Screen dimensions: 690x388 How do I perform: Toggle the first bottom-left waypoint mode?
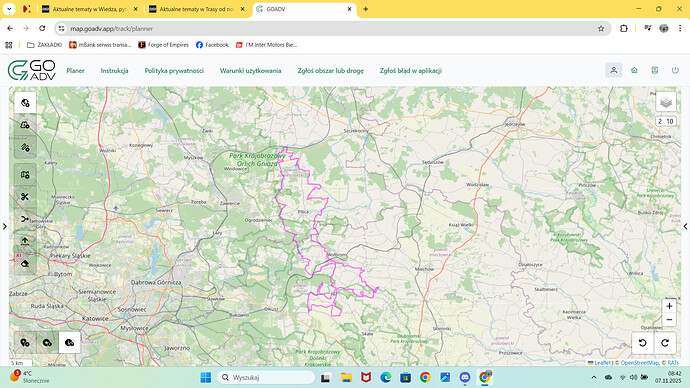click(x=25, y=343)
